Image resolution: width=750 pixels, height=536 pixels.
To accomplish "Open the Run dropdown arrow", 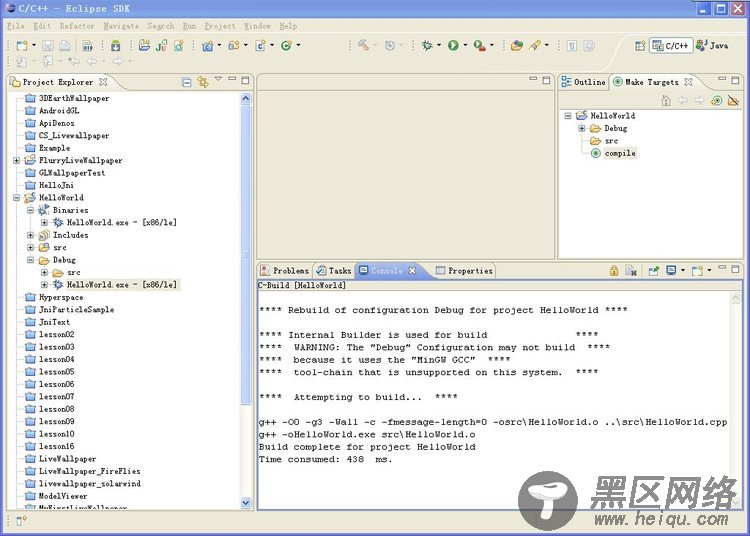I will (x=465, y=45).
